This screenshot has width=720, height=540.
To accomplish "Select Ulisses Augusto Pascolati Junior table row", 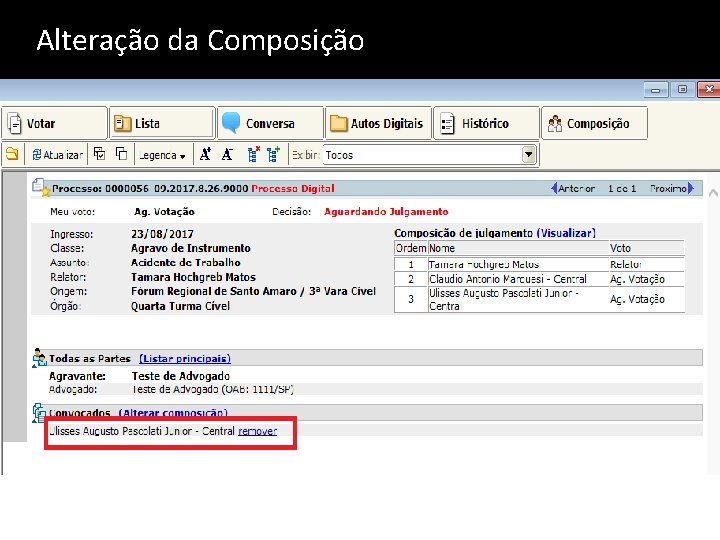I will pyautogui.click(x=539, y=299).
